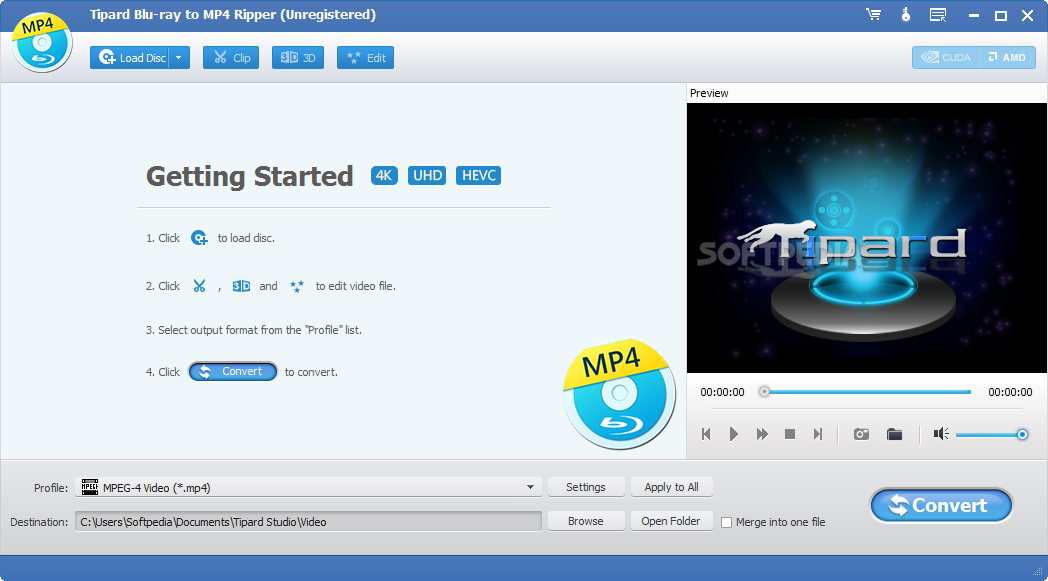
Task: Minimize the Tipard window
Action: [x=974, y=15]
